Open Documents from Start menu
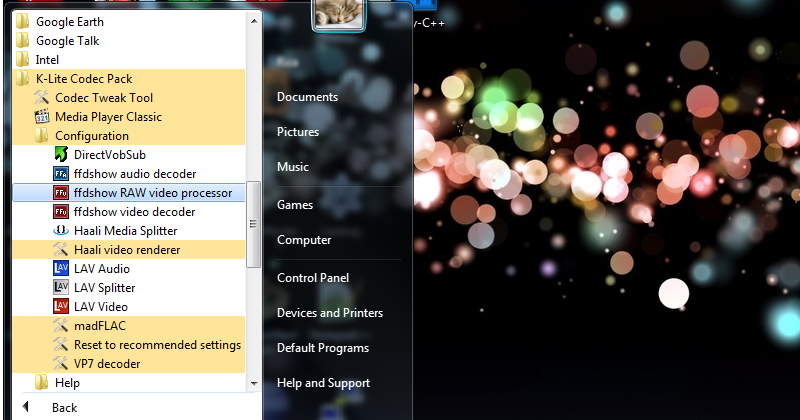 [307, 97]
